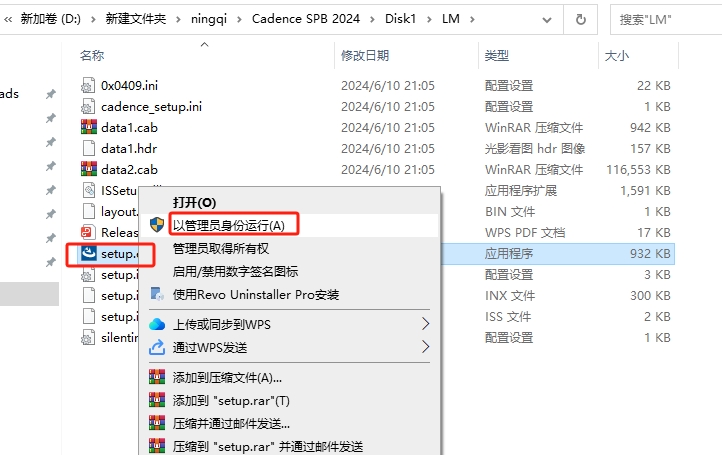Open the 上传或同步到WPS submenu arrow
722x455 pixels.
[x=425, y=324]
